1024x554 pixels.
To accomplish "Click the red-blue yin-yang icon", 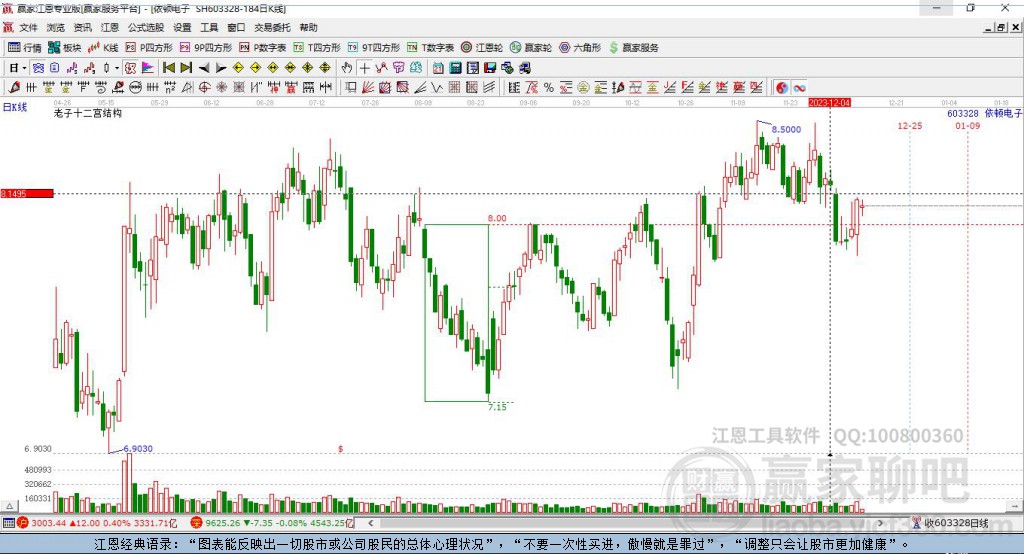I will pos(782,88).
